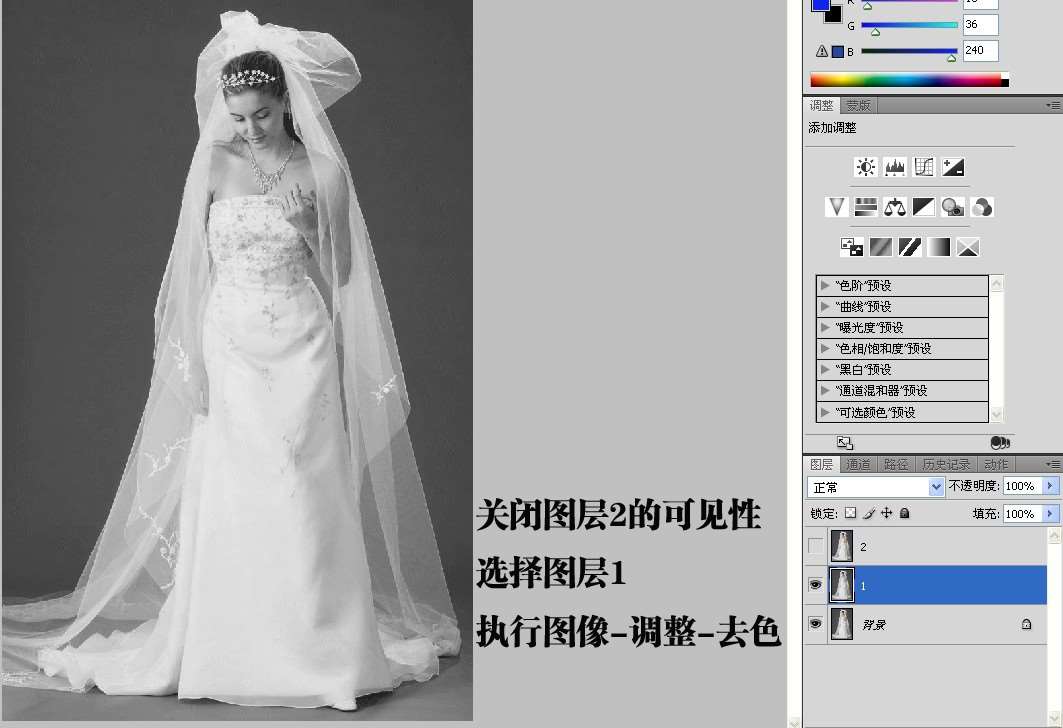Image resolution: width=1063 pixels, height=728 pixels.
Task: Click the Channel Mixer adjustment icon
Action: [x=982, y=207]
